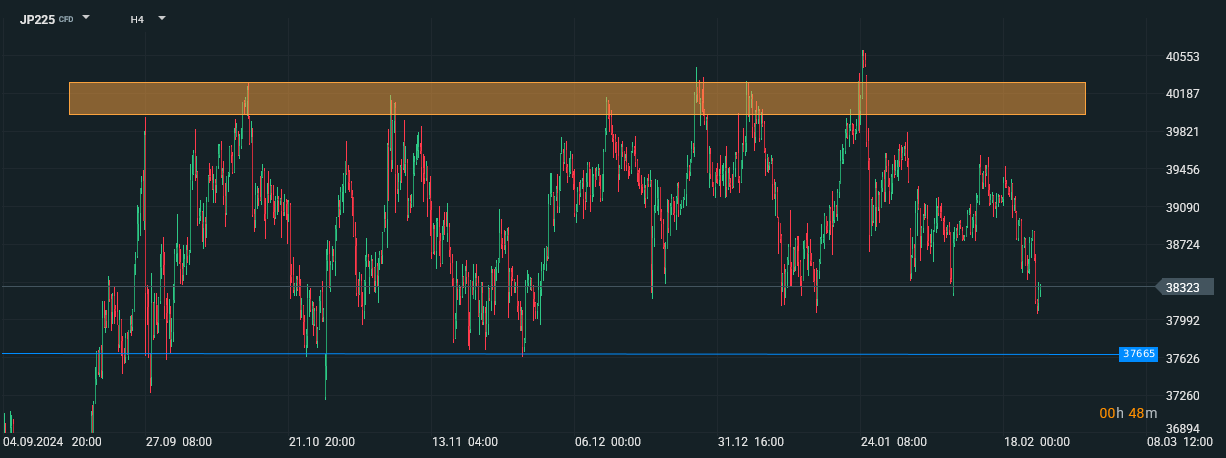Click the 24.01 08:00 time label

click(894, 442)
